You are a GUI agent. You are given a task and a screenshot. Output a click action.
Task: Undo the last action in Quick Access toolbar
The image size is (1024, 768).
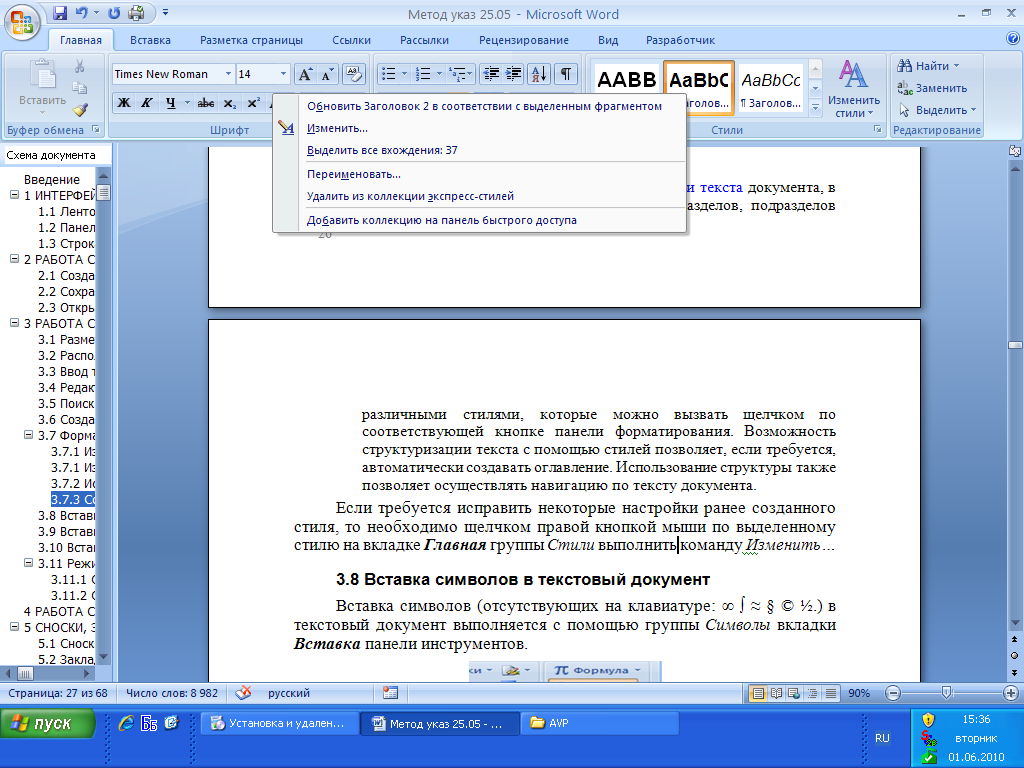click(82, 13)
